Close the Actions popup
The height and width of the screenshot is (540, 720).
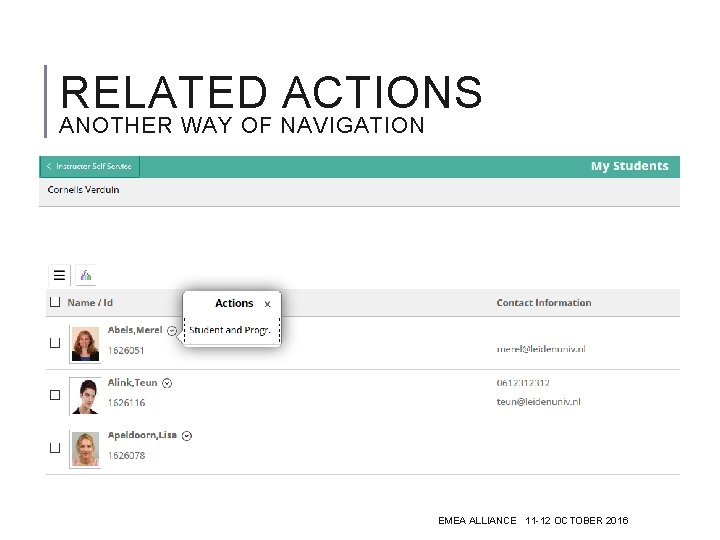[x=268, y=304]
